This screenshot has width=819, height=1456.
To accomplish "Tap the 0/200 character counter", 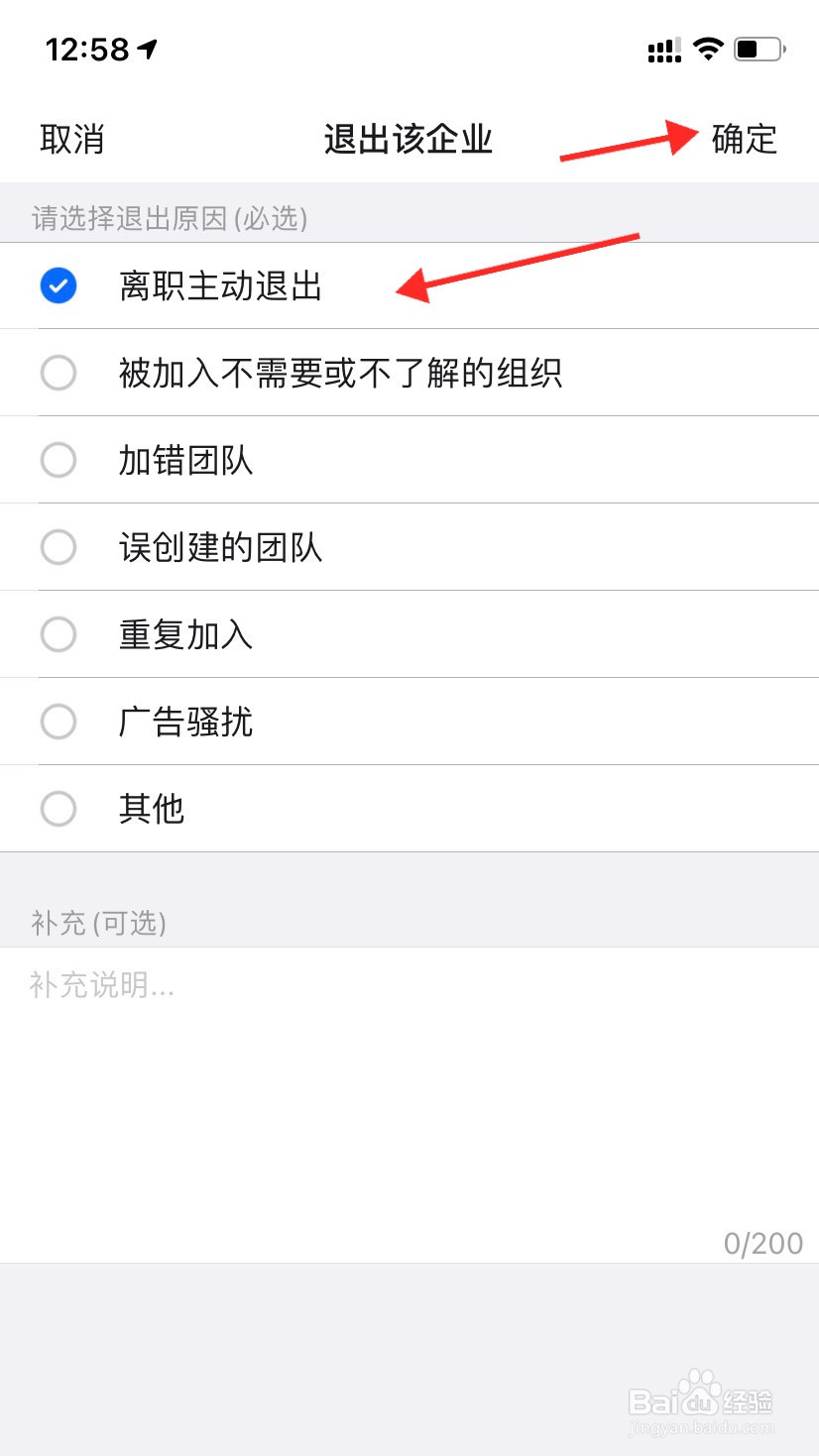I will pyautogui.click(x=763, y=1243).
